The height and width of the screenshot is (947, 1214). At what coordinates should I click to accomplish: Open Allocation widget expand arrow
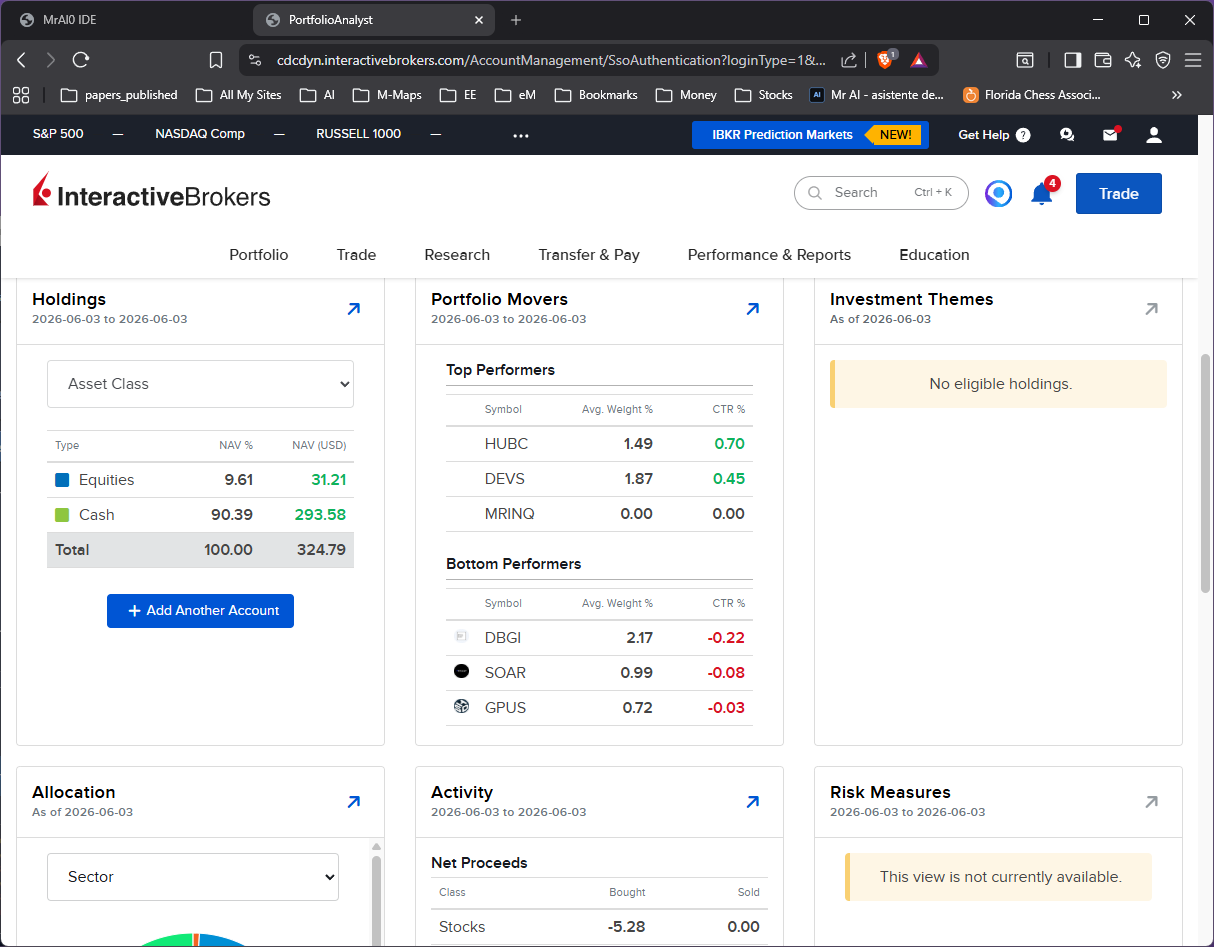(353, 802)
